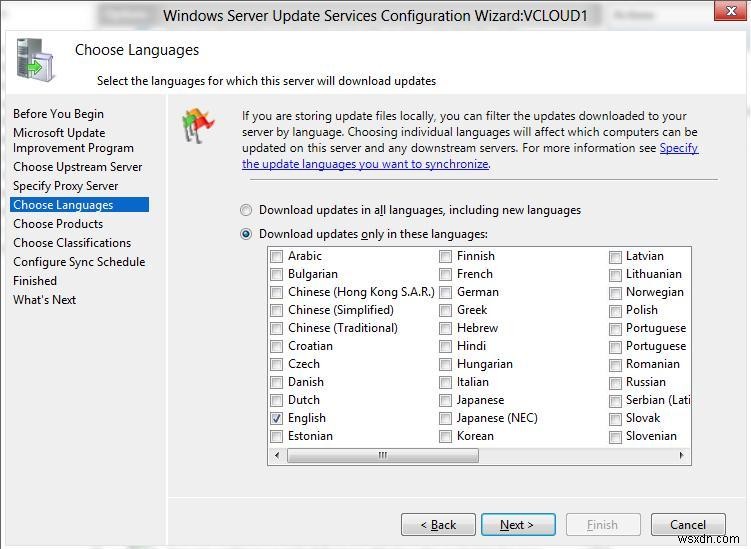Select the Finished step in sidebar
Viewport: 751px width, 549px height.
coord(35,281)
